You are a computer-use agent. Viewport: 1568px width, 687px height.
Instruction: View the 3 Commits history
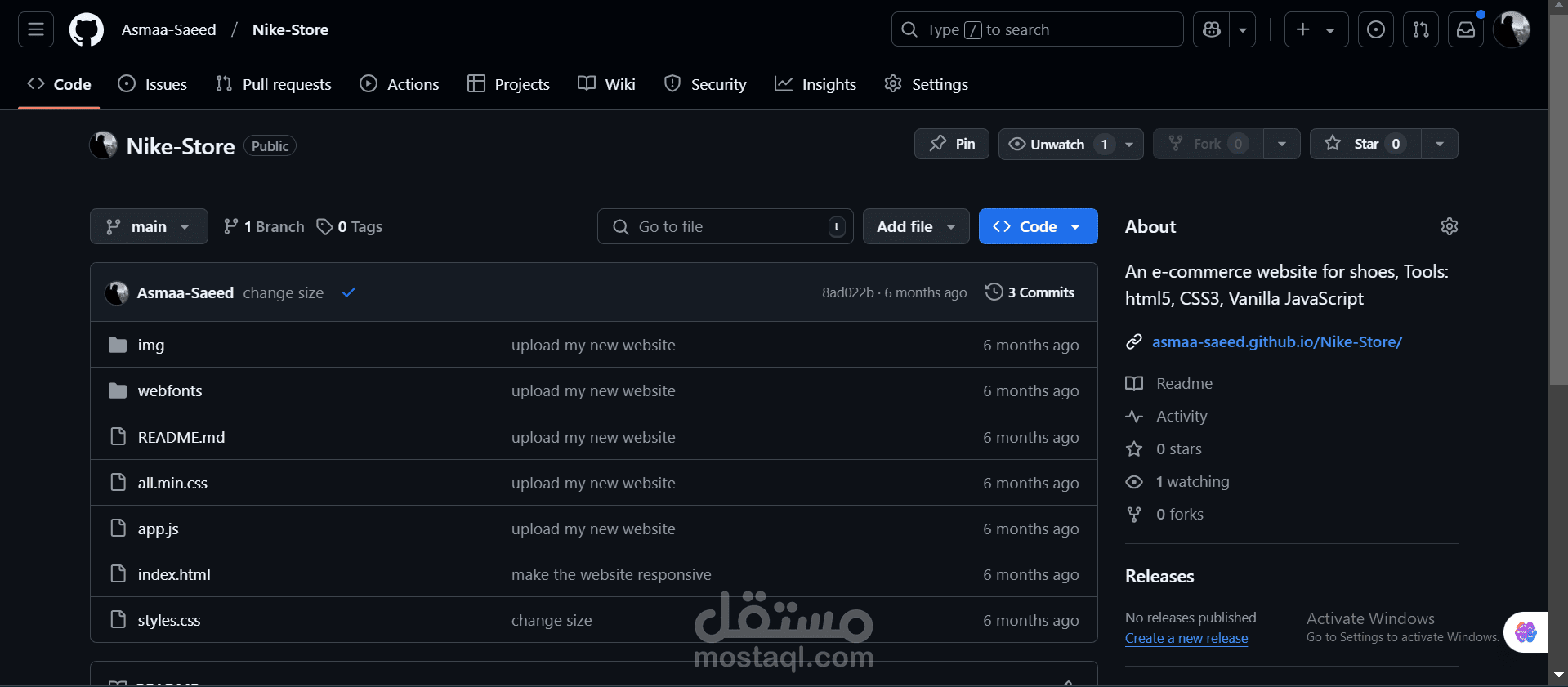tap(1030, 292)
